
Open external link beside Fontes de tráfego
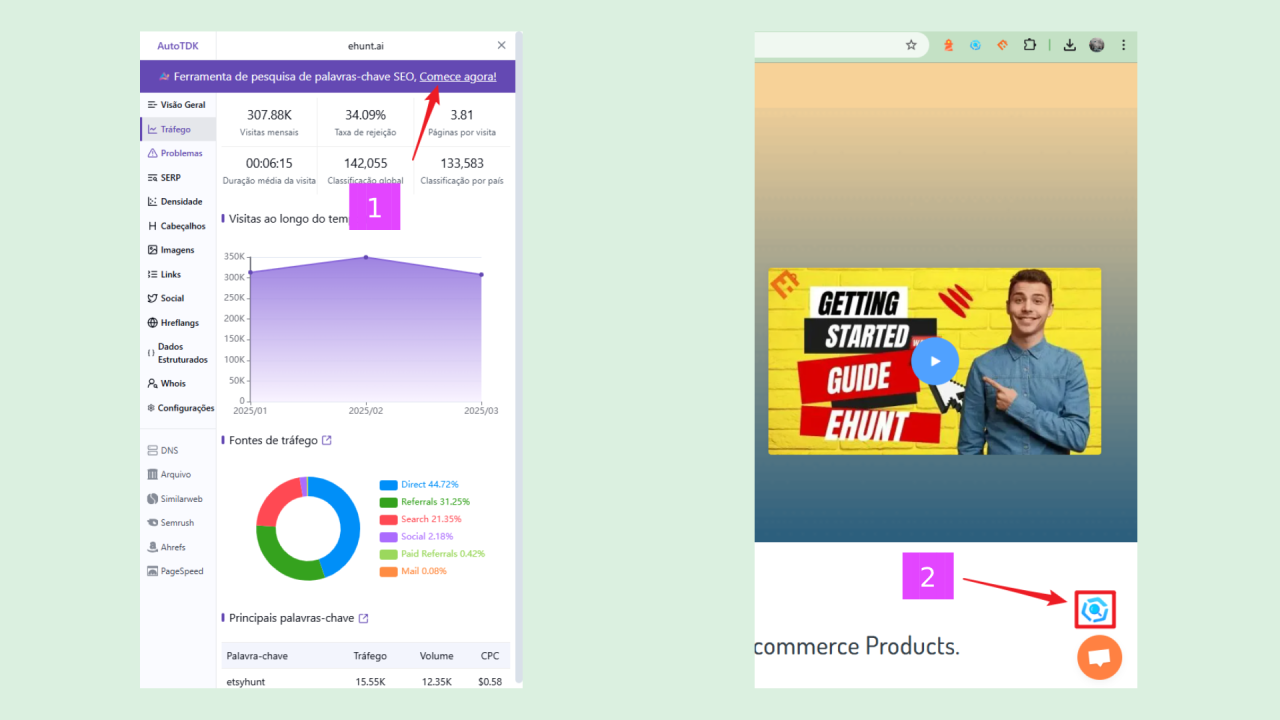(x=327, y=440)
